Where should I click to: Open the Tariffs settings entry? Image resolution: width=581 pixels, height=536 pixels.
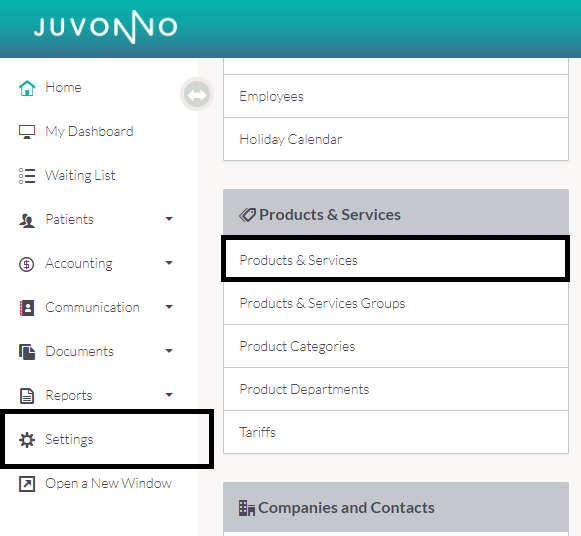pos(396,432)
